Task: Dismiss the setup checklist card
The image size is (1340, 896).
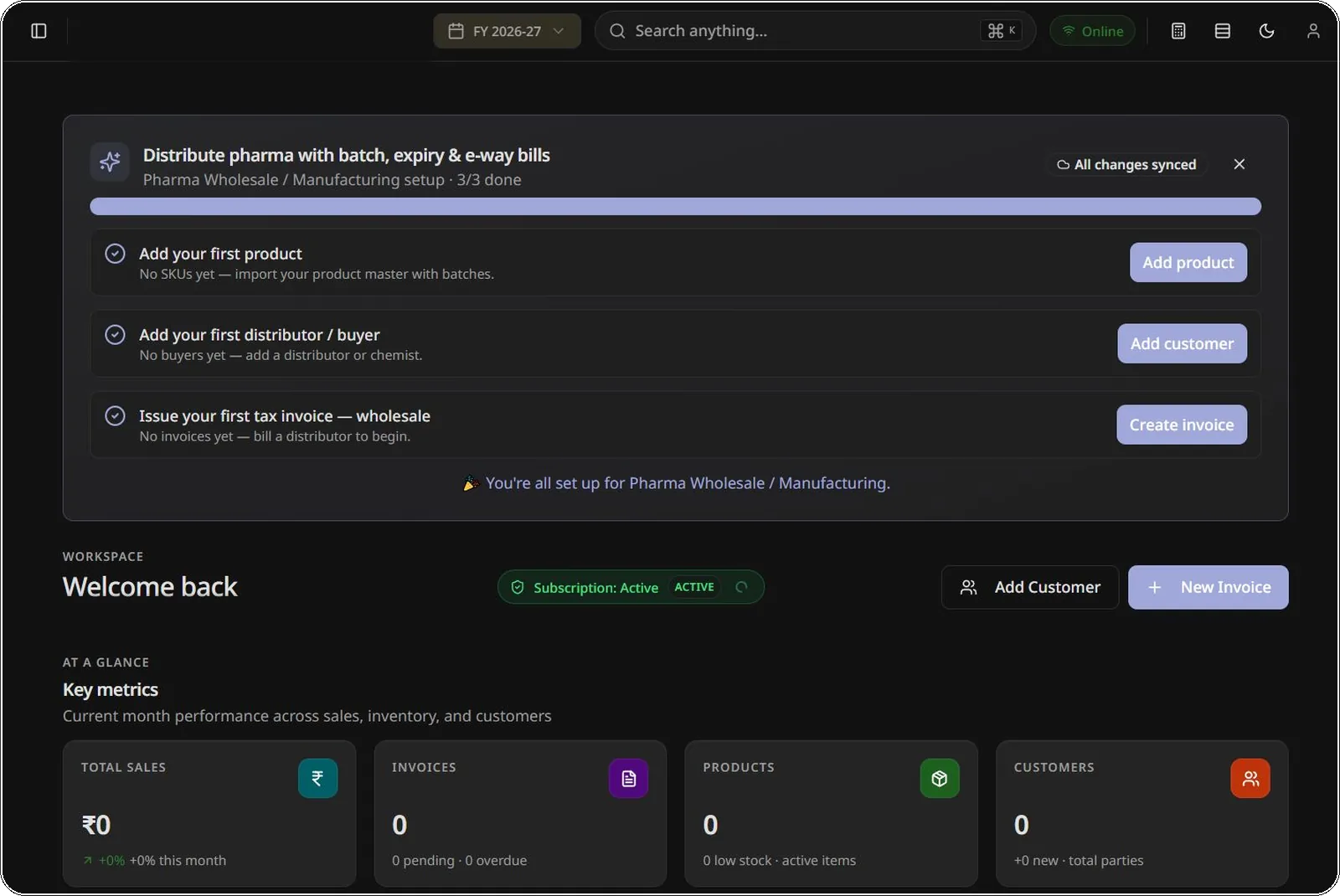Action: tap(1239, 164)
